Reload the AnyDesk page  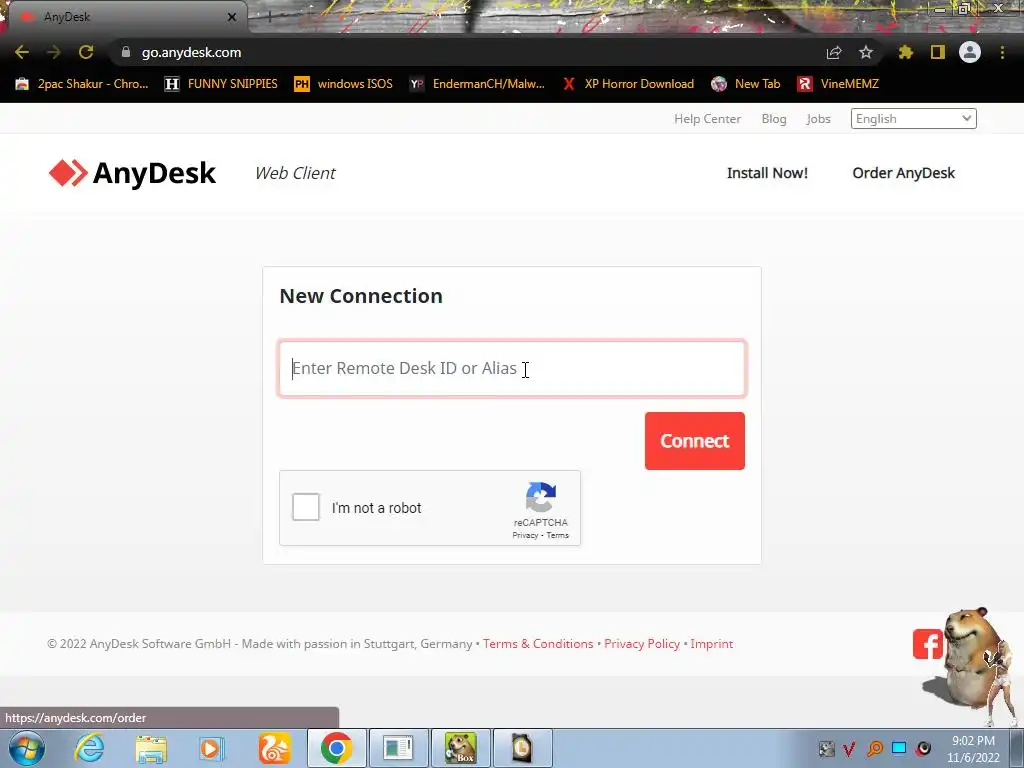point(86,52)
